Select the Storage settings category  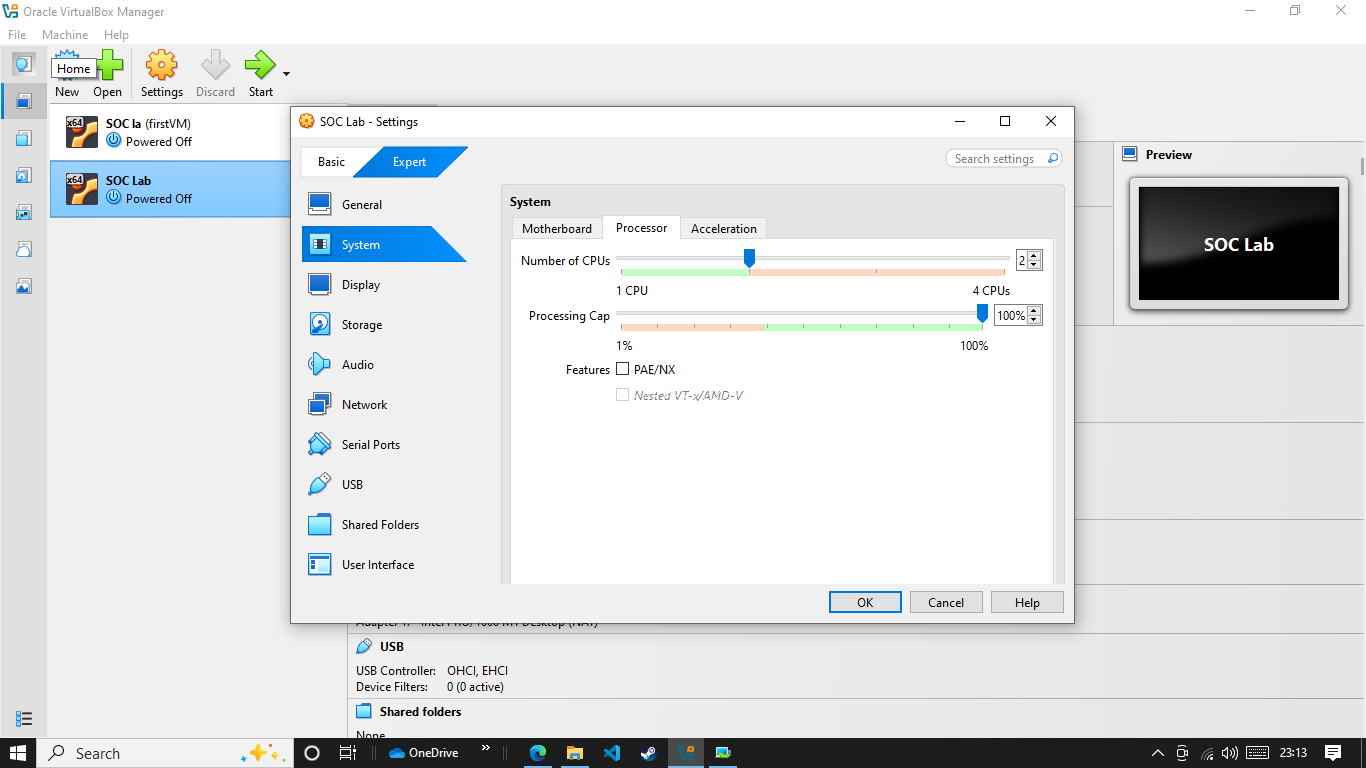384,325
